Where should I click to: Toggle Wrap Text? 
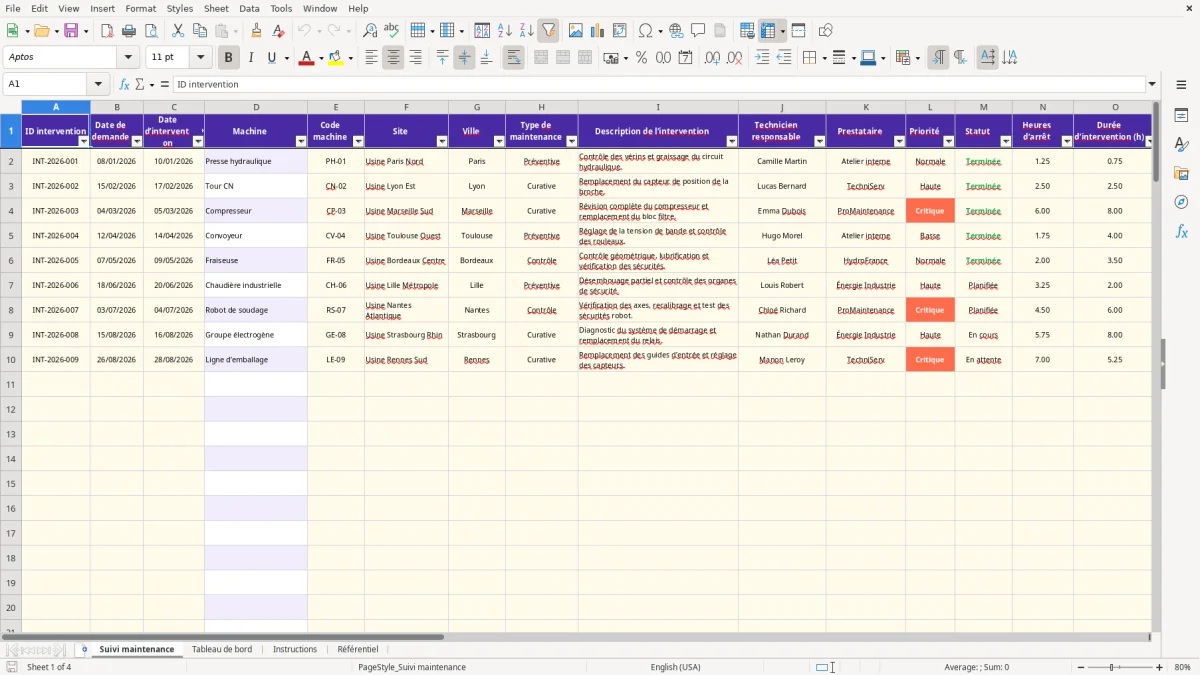513,58
